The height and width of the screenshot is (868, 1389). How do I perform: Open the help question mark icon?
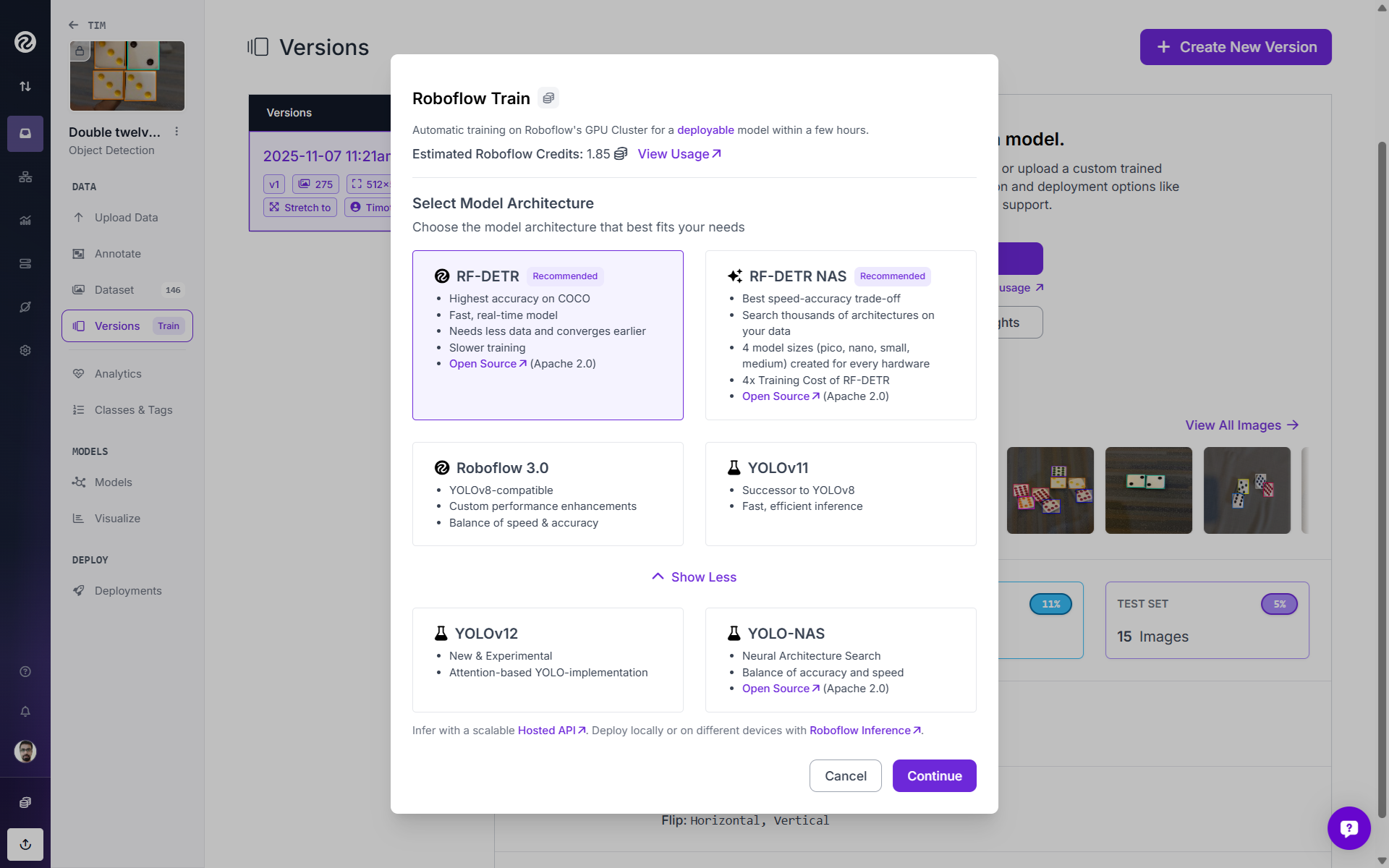pos(25,671)
